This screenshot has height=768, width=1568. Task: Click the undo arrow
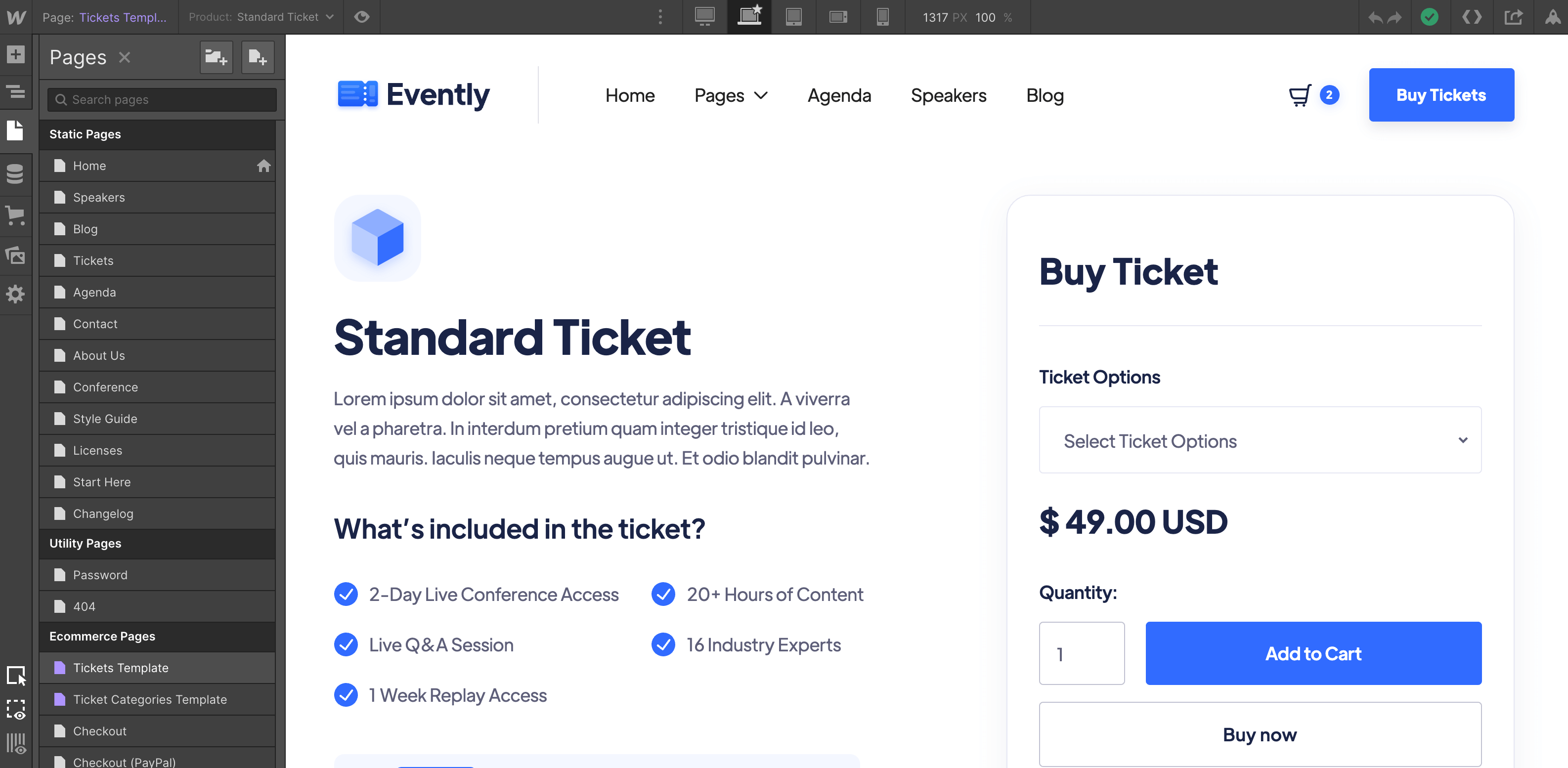[x=1375, y=17]
